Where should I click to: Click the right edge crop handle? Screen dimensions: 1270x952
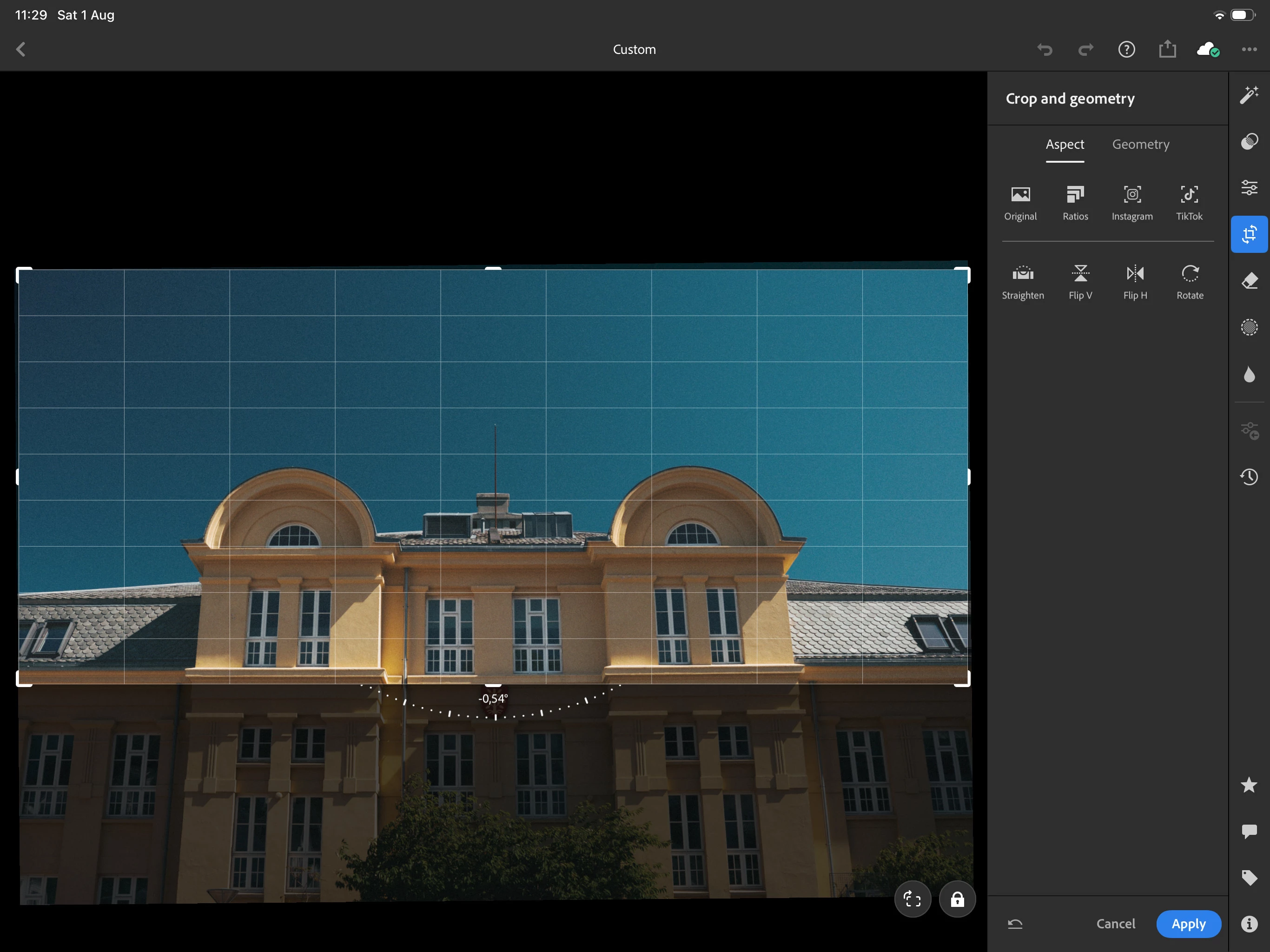969,476
